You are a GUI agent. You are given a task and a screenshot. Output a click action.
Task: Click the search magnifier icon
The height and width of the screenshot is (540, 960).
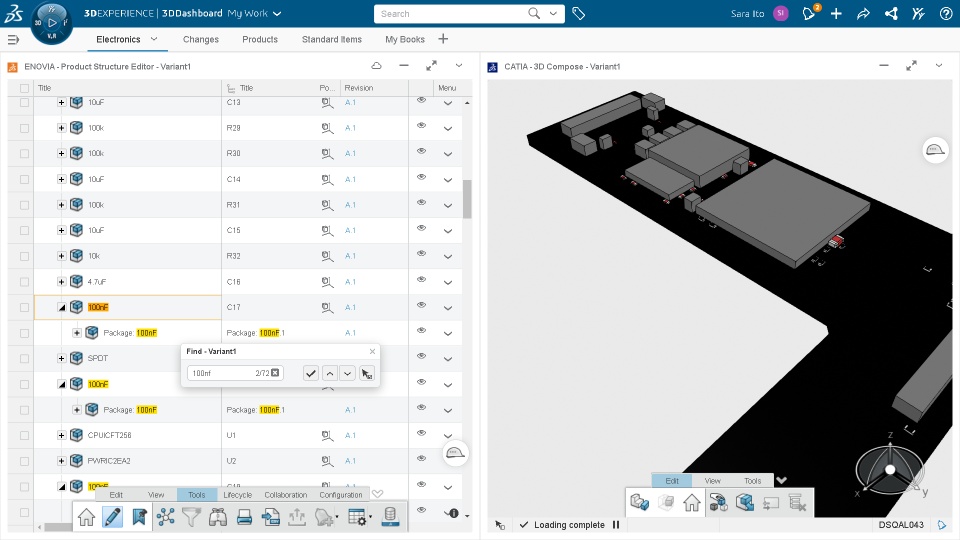tap(534, 13)
